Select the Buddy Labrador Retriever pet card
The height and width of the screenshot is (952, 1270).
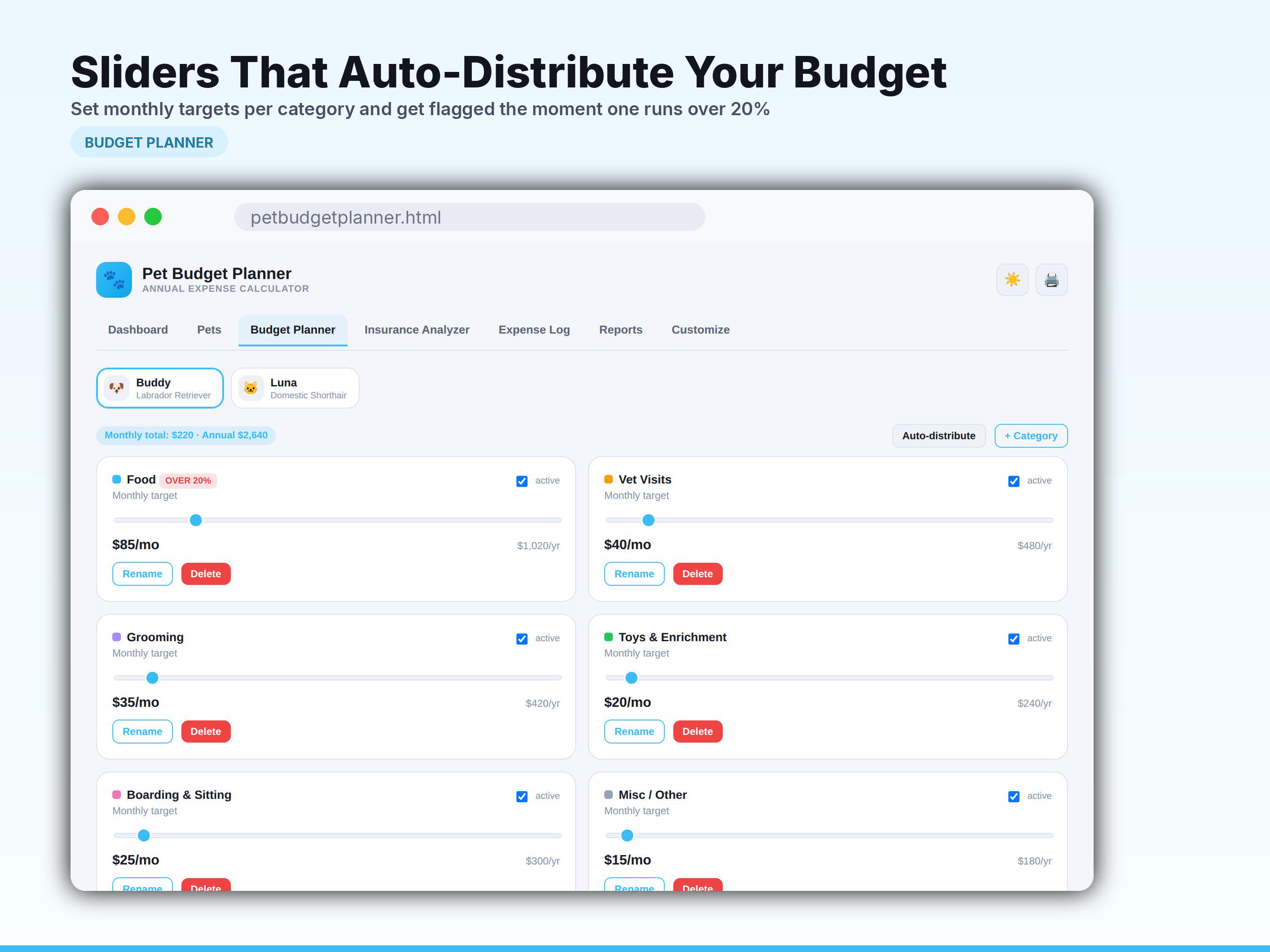tap(160, 388)
